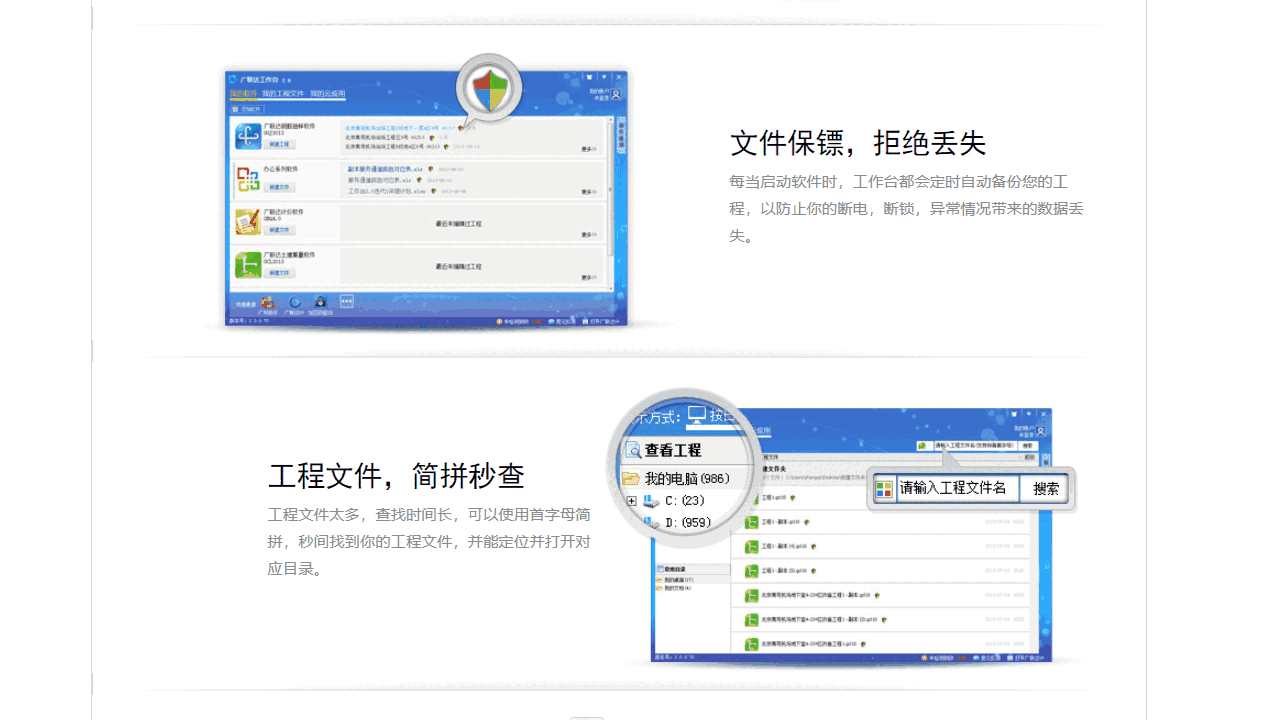Click the 新建工程 button under GGJ2013
This screenshot has height=720, width=1280.
click(280, 145)
